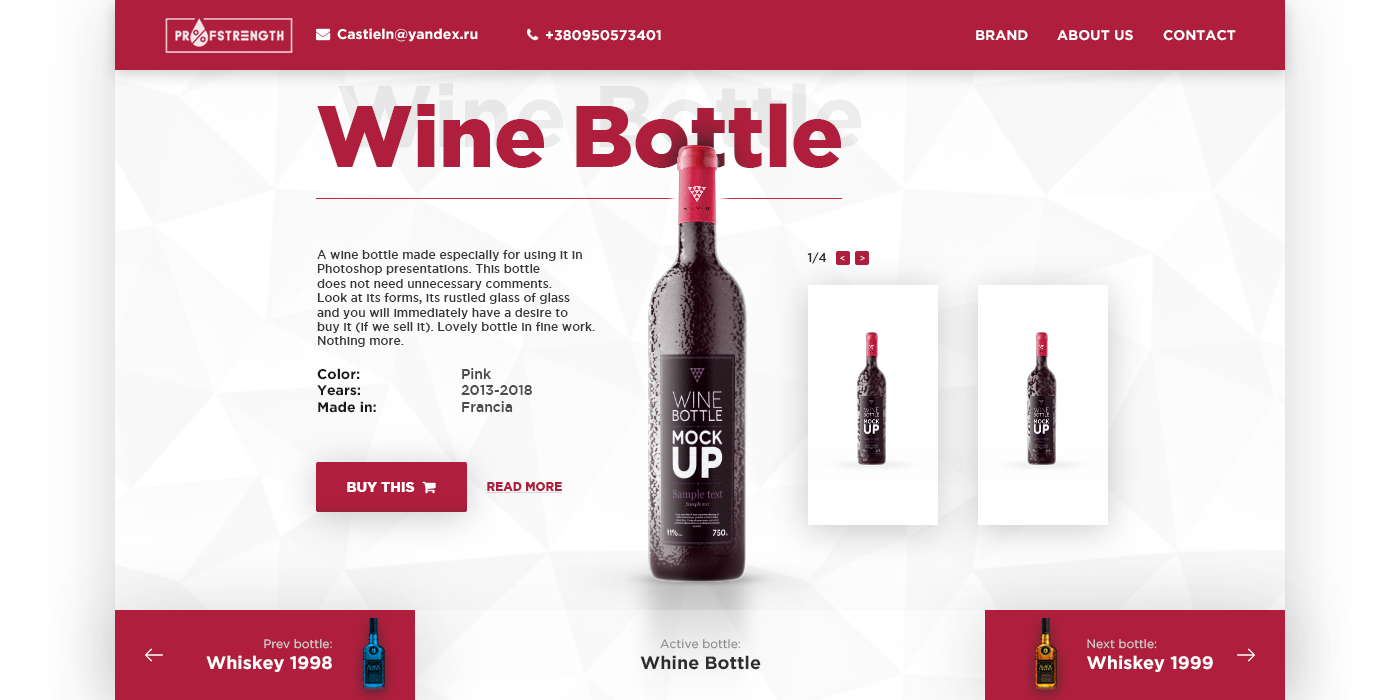Click the right arrow for next bottle
Screen dimensions: 1400x700
(x=1246, y=655)
